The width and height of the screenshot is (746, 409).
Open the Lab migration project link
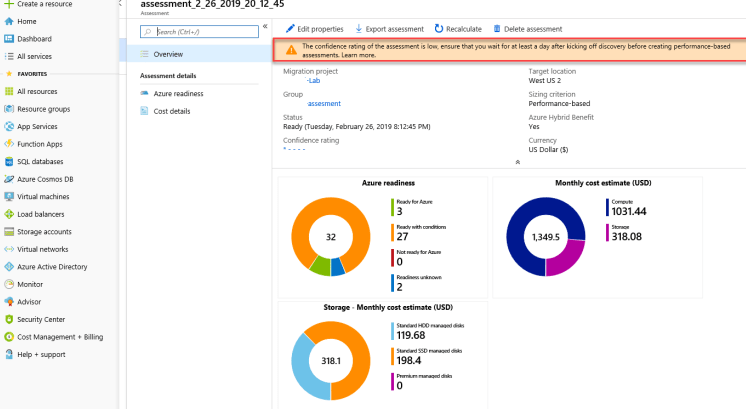[x=314, y=80]
